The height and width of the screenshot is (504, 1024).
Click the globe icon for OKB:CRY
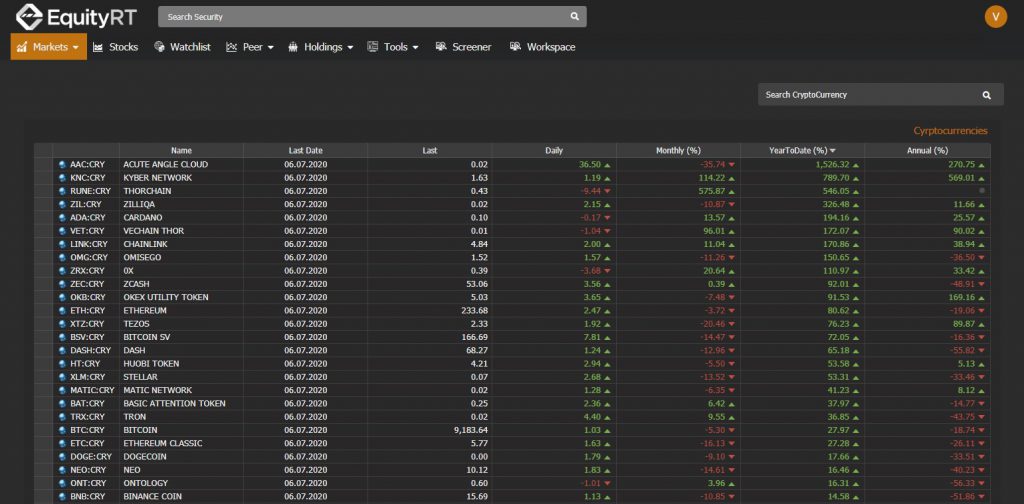62,297
